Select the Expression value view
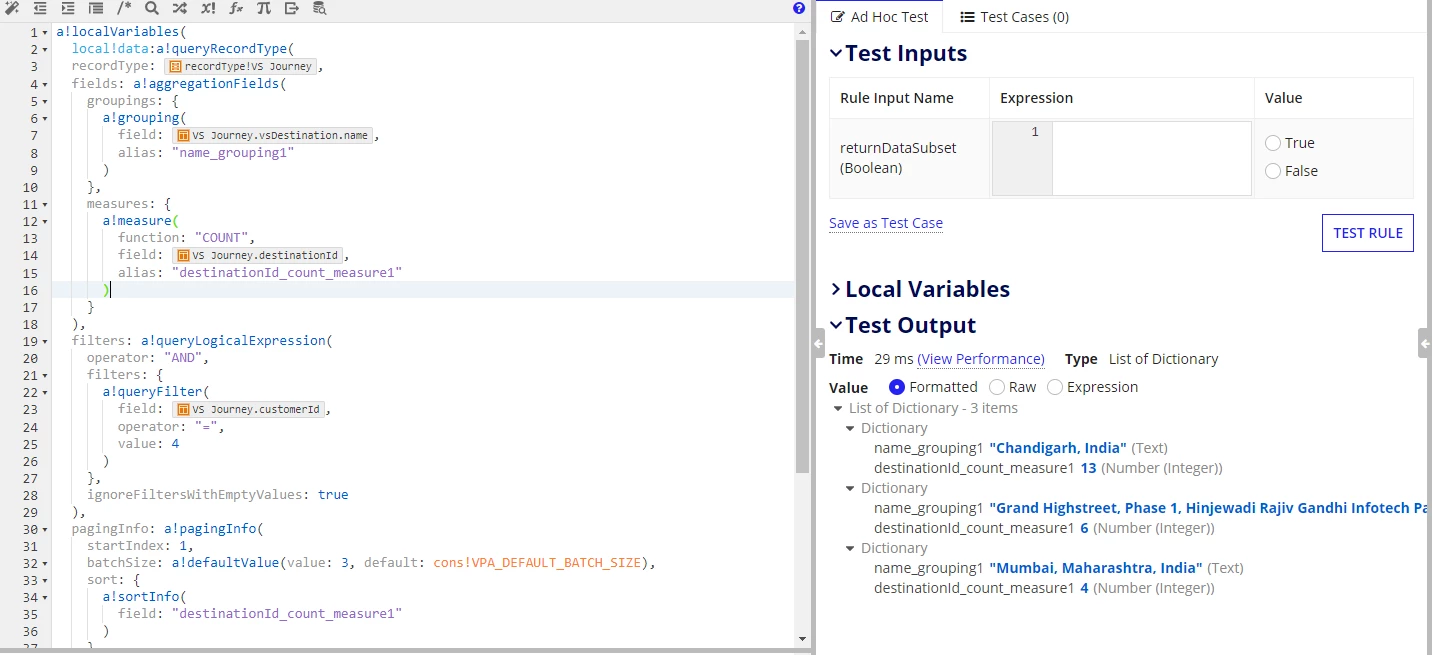 [x=1055, y=387]
